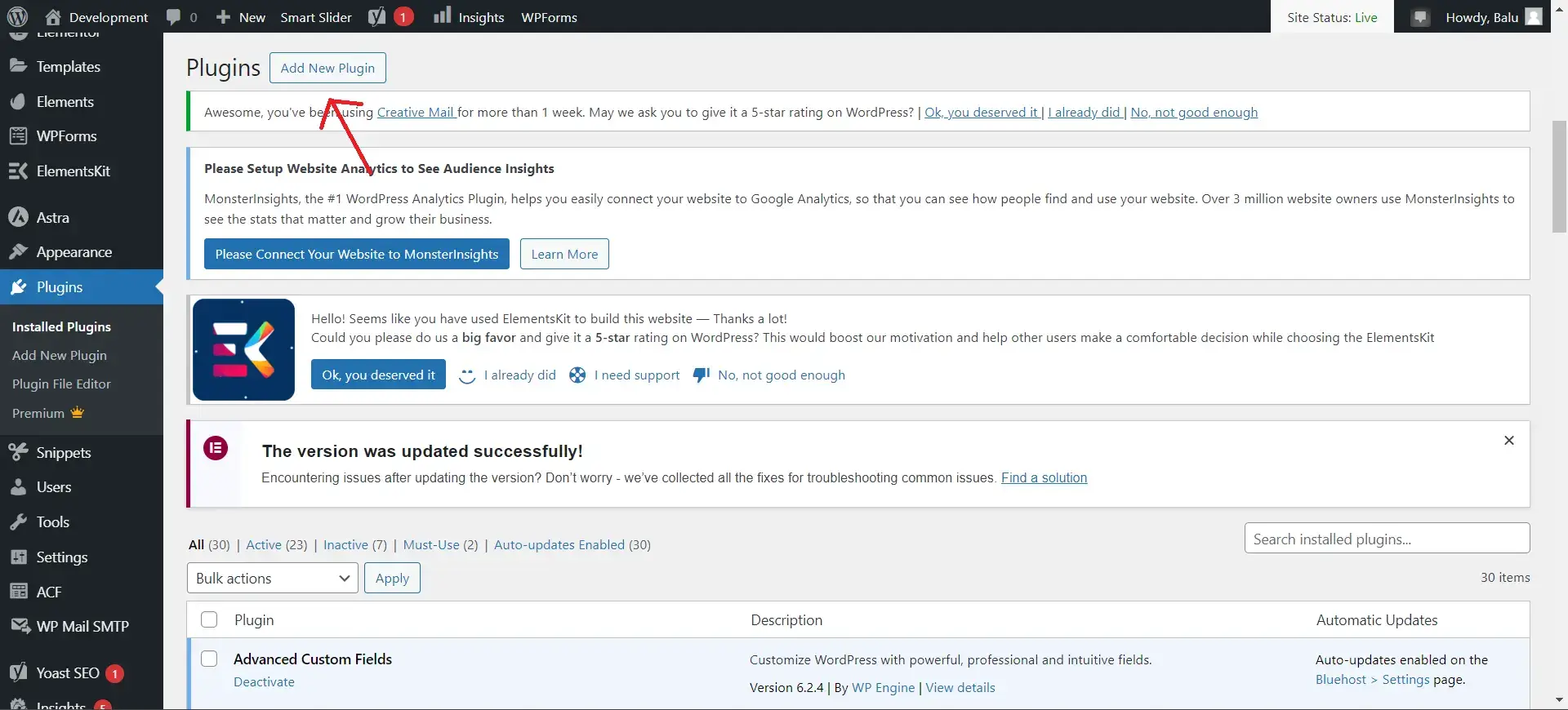This screenshot has width=1568, height=710.
Task: Click the Snippets scissors icon
Action: (x=19, y=452)
